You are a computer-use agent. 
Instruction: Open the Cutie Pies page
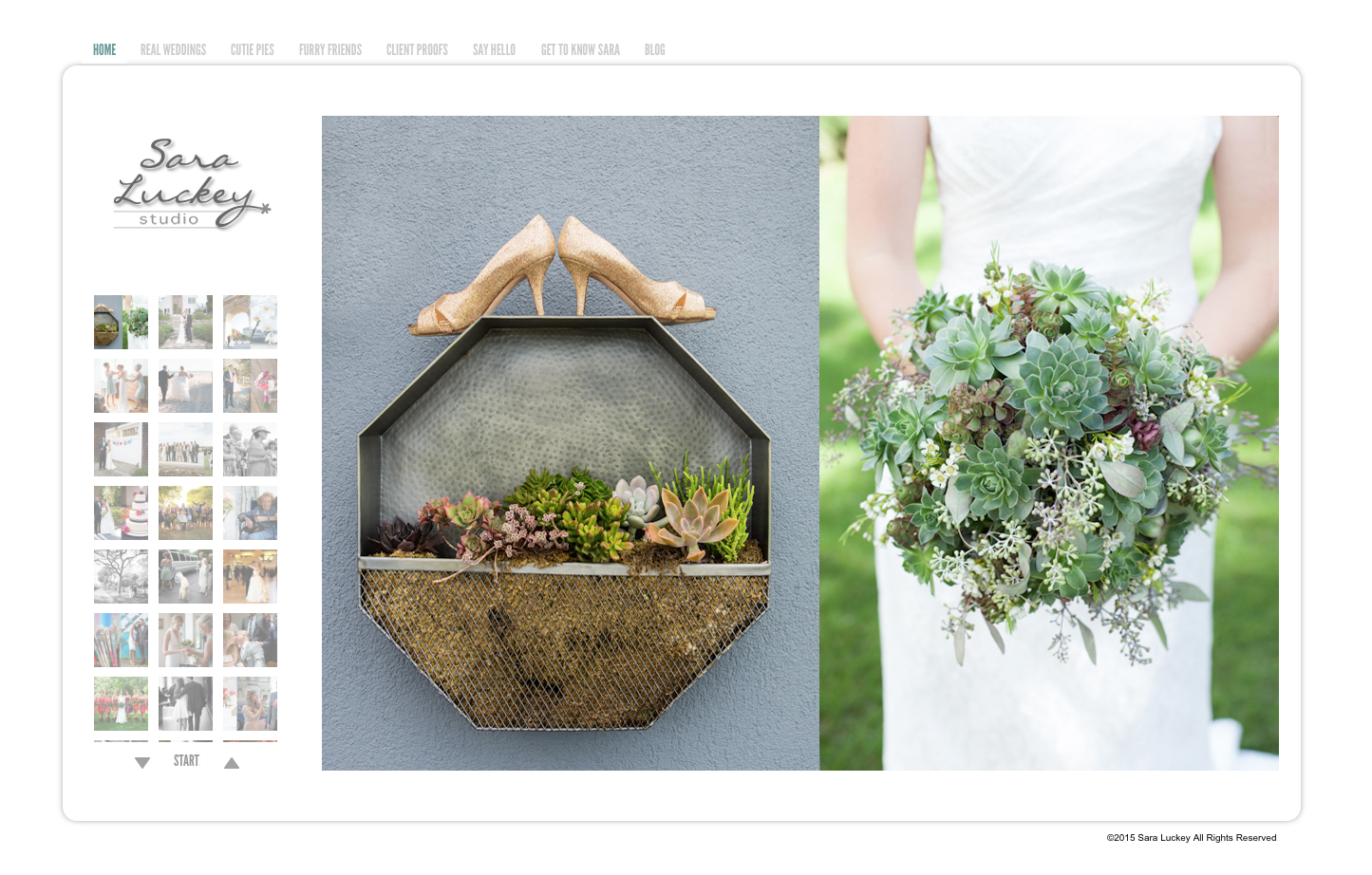coord(252,50)
